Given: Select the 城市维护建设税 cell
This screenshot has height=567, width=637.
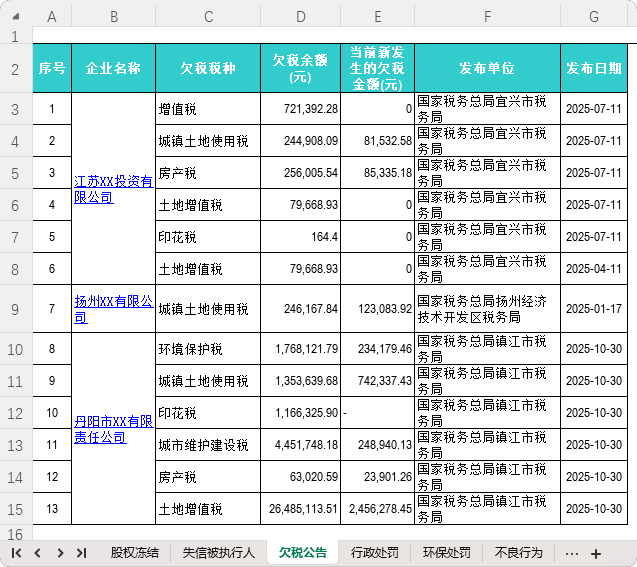Looking at the screenshot, I should pyautogui.click(x=208, y=445).
